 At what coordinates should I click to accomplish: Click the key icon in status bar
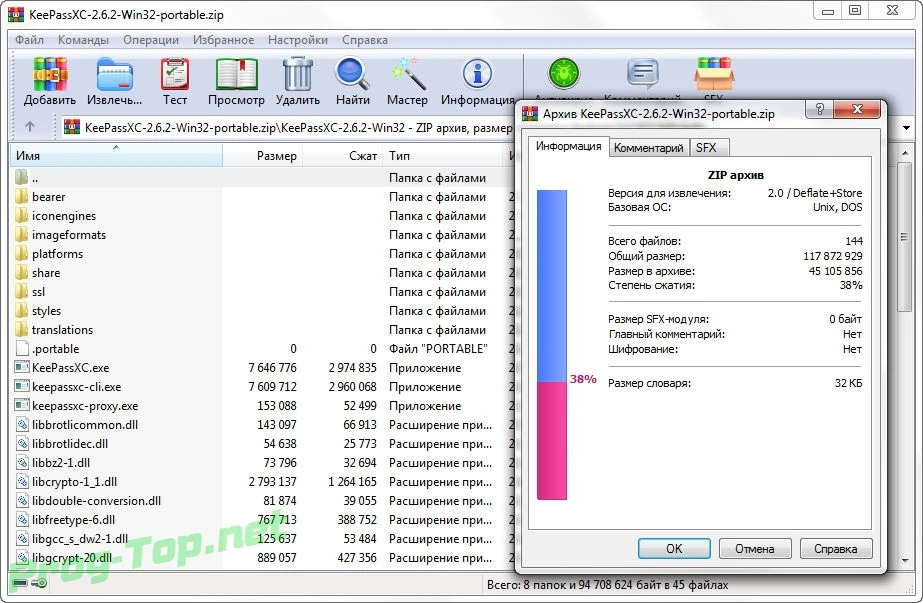[39, 583]
